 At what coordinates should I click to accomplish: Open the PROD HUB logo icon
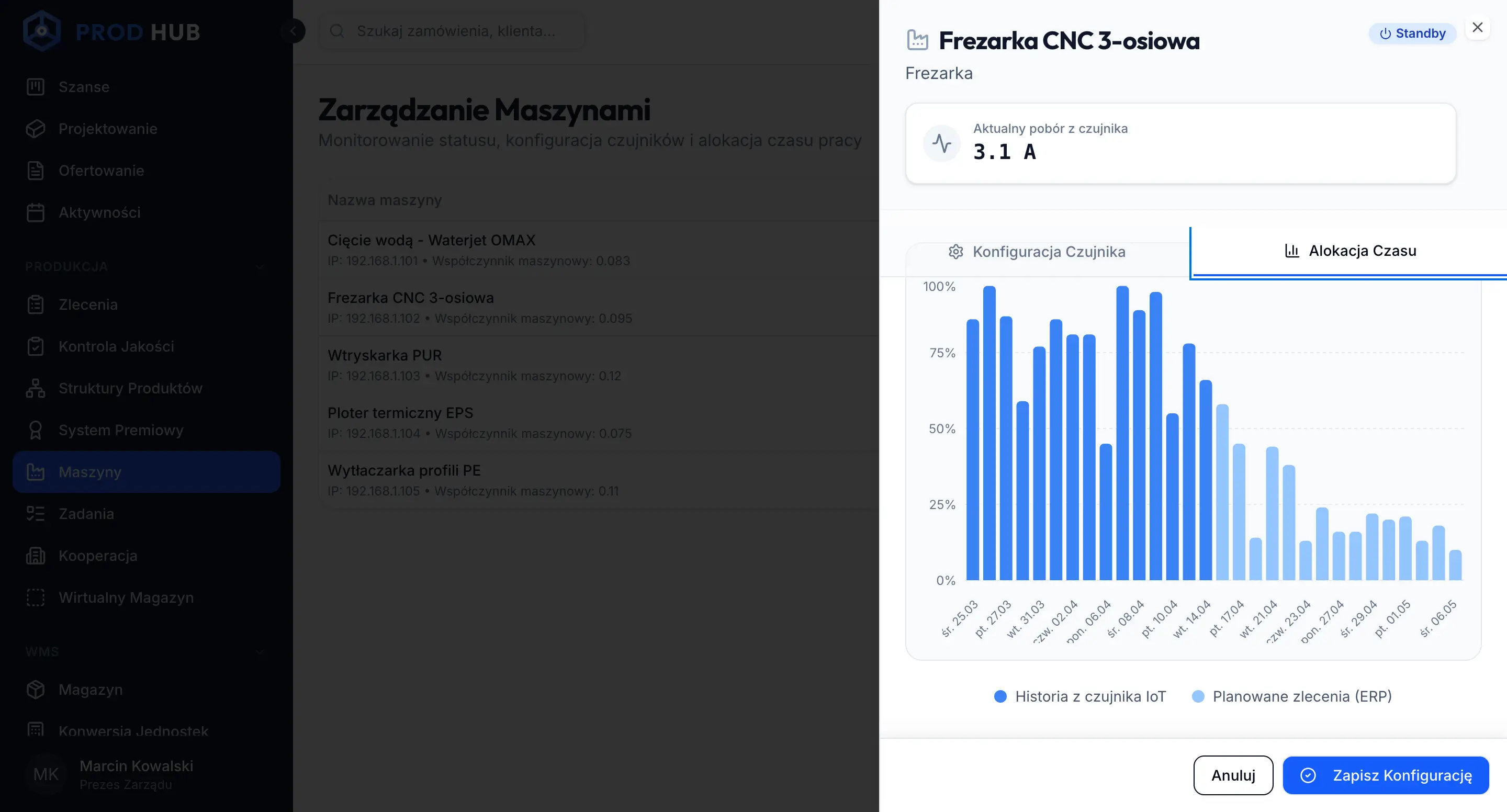[41, 30]
